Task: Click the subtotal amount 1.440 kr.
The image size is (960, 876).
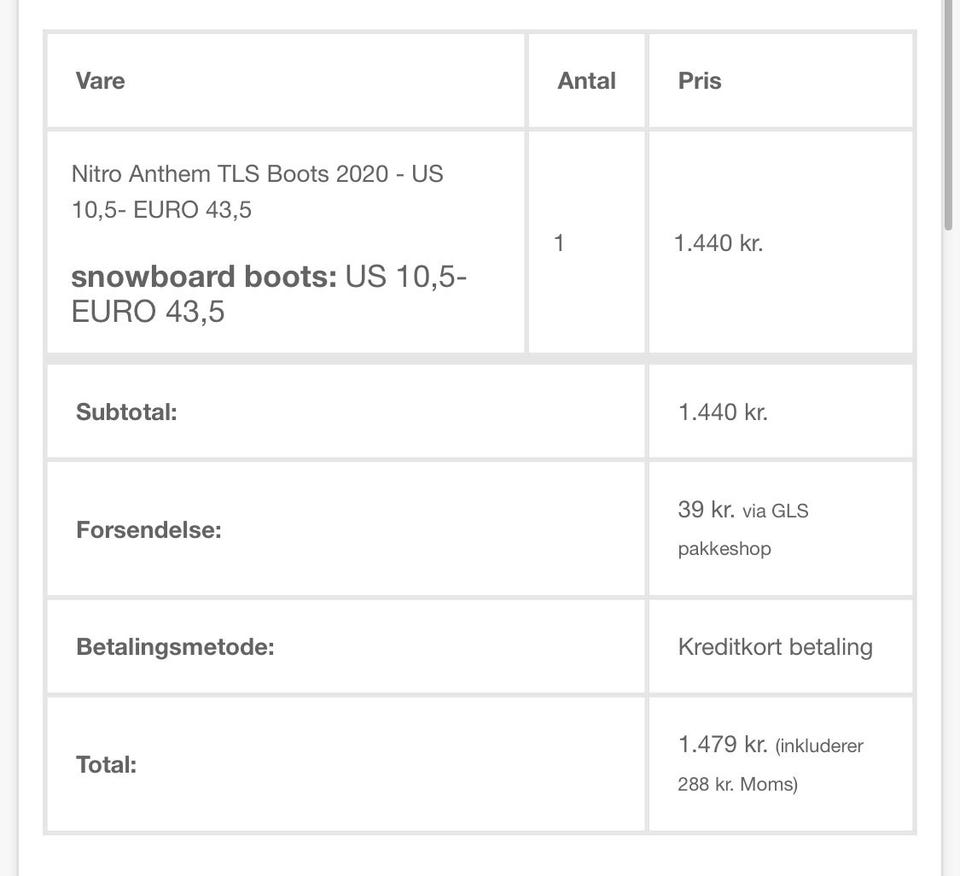Action: pyautogui.click(x=722, y=412)
